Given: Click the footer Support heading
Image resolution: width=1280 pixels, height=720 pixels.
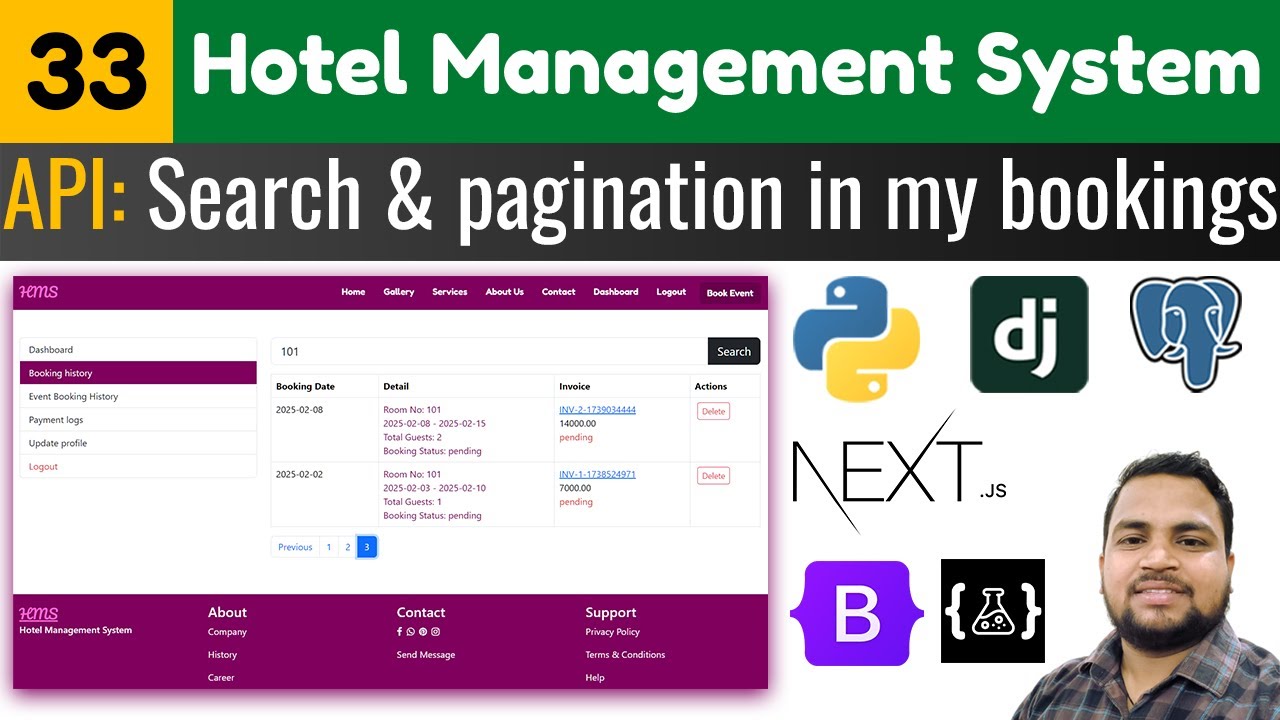Looking at the screenshot, I should [x=611, y=612].
